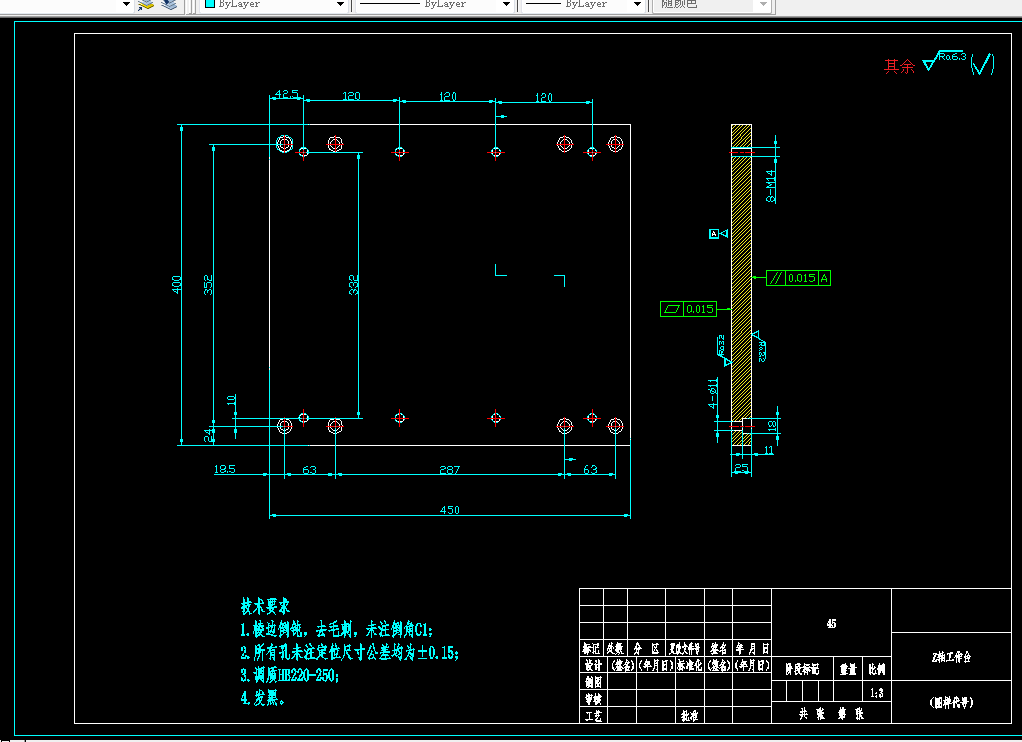Viewport: 1022px width, 742px height.
Task: Click the 25 thickness dimension
Action: tap(741, 468)
